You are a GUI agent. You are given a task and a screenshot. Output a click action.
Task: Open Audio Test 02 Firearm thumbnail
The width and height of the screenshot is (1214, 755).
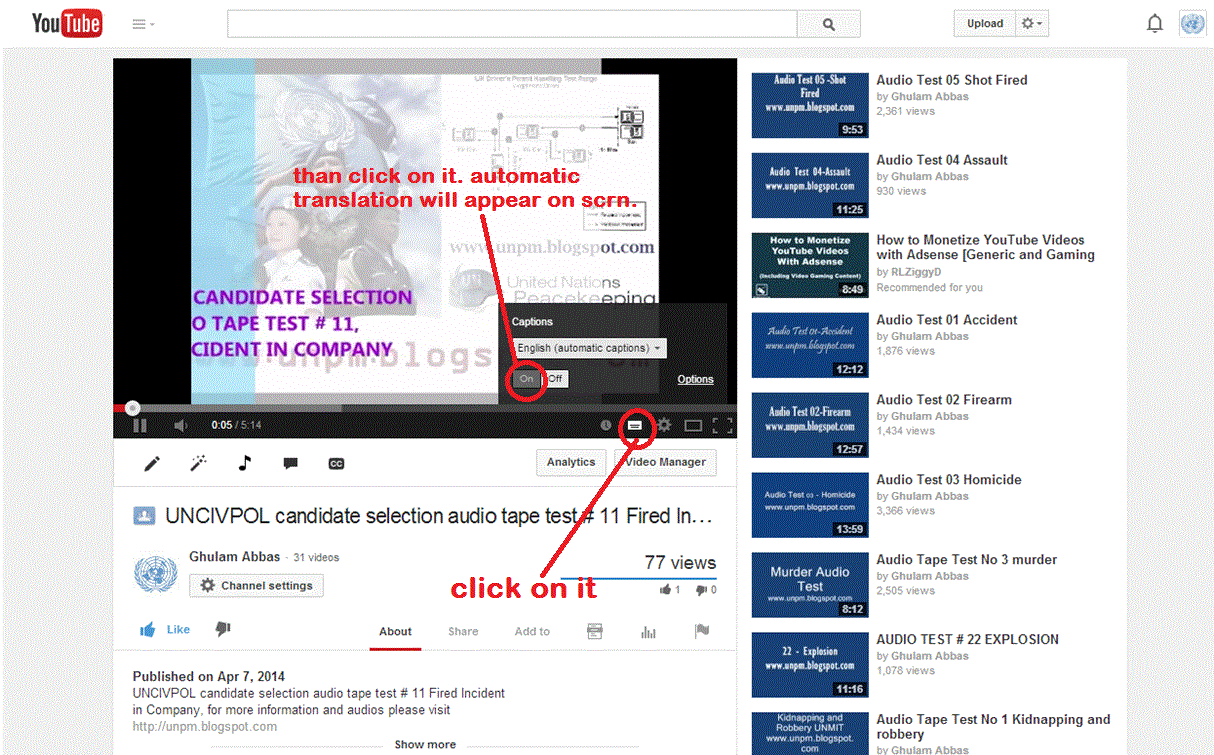(809, 424)
